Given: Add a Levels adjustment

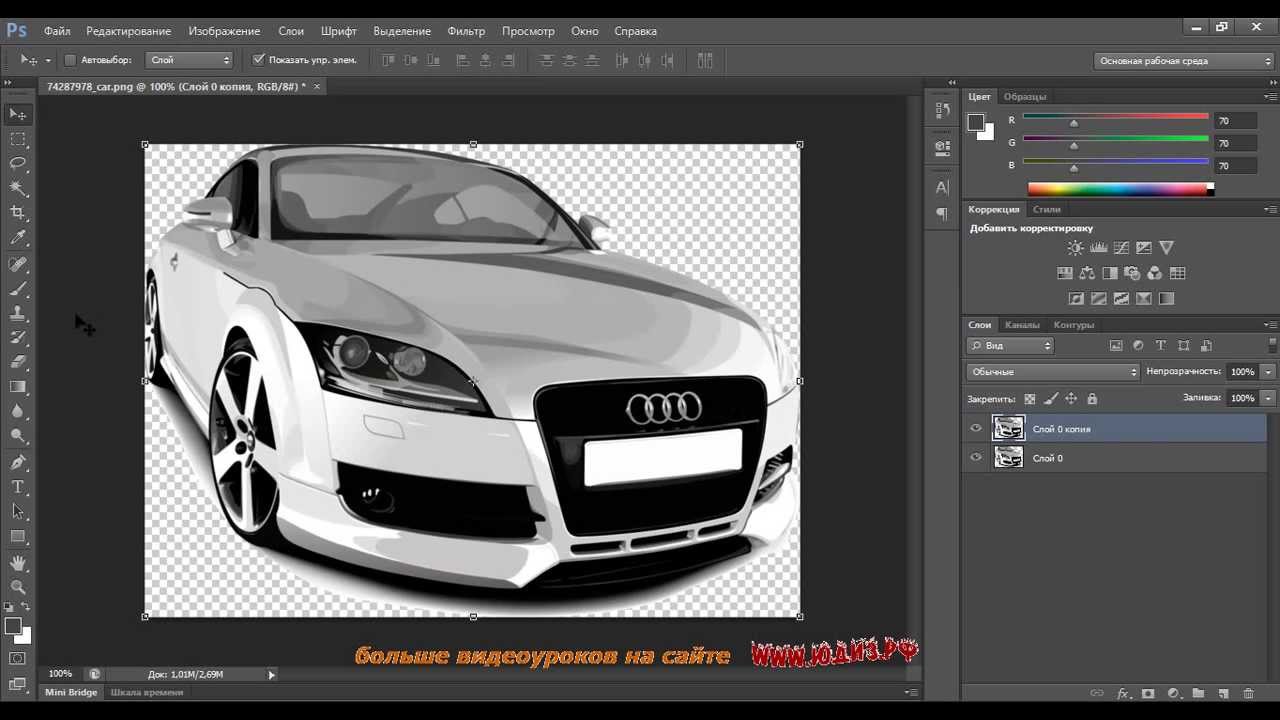Looking at the screenshot, I should pyautogui.click(x=1098, y=248).
